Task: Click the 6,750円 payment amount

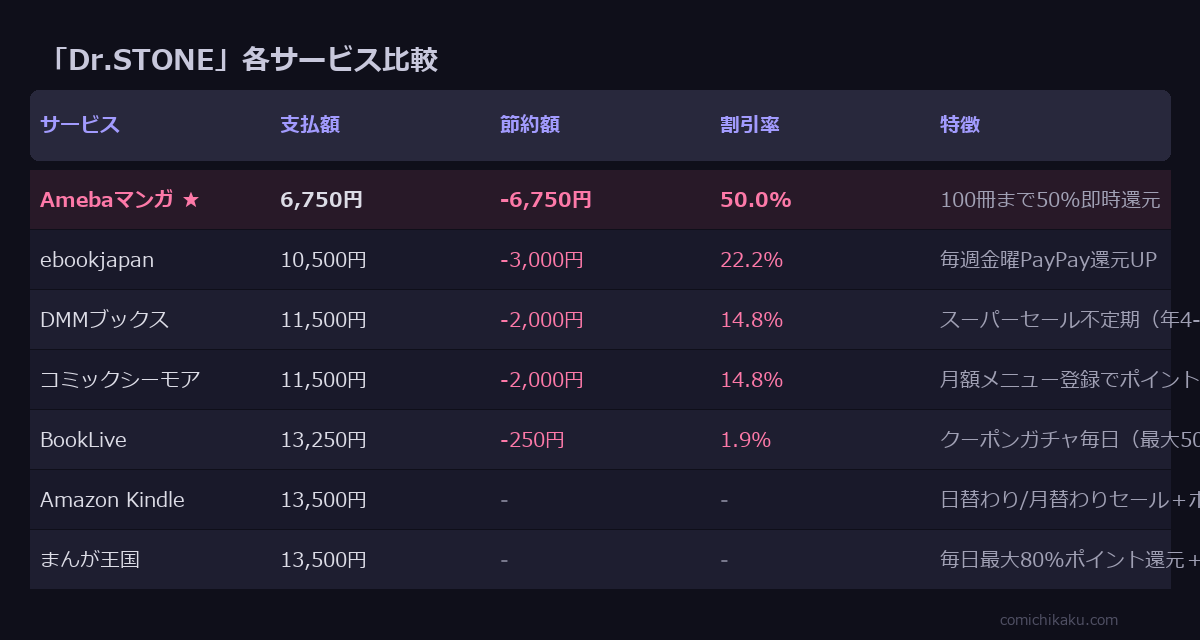Action: tap(321, 200)
